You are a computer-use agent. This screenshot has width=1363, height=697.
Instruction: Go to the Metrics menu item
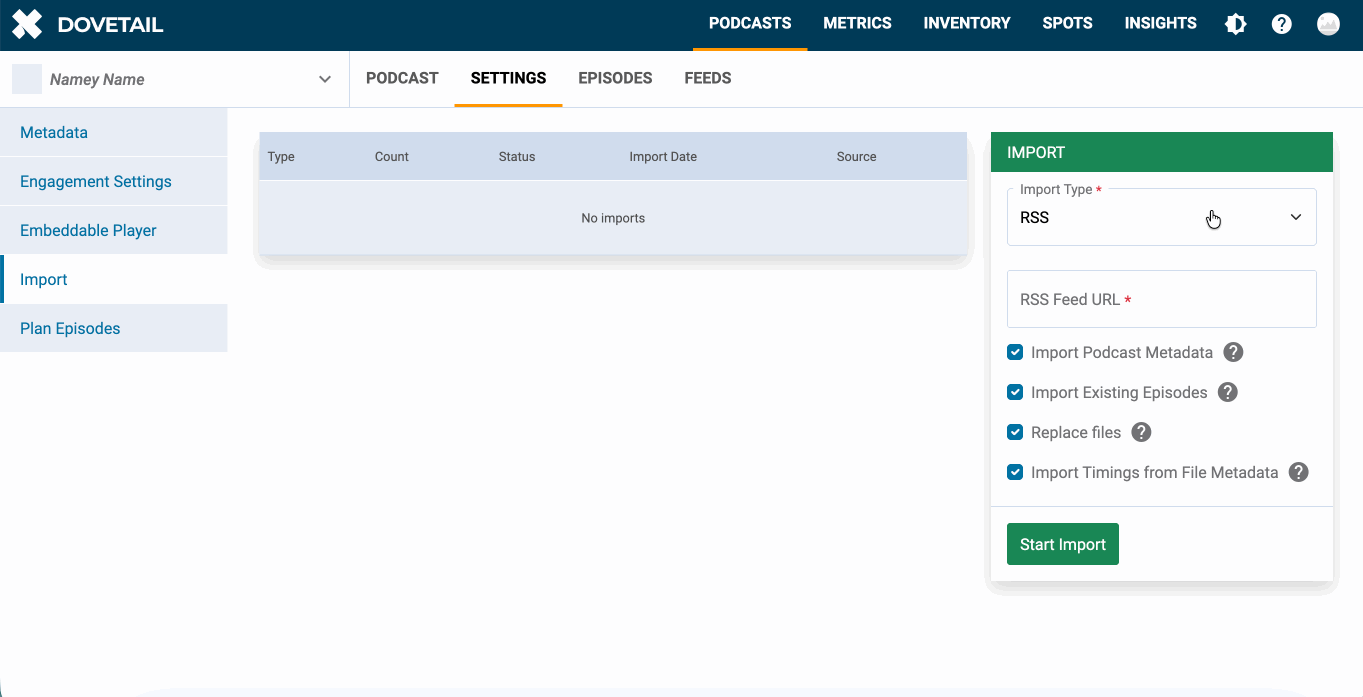click(857, 23)
